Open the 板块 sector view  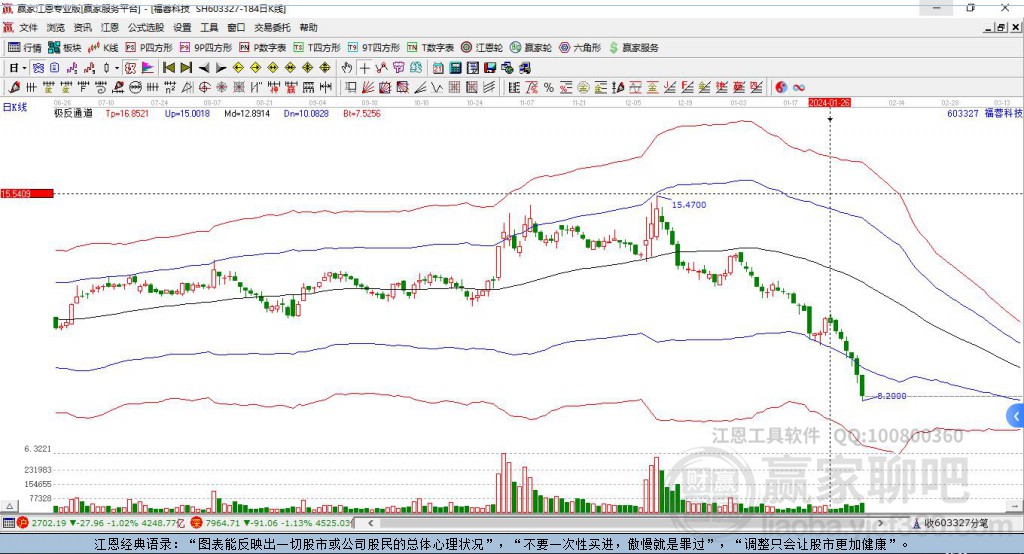tap(64, 48)
